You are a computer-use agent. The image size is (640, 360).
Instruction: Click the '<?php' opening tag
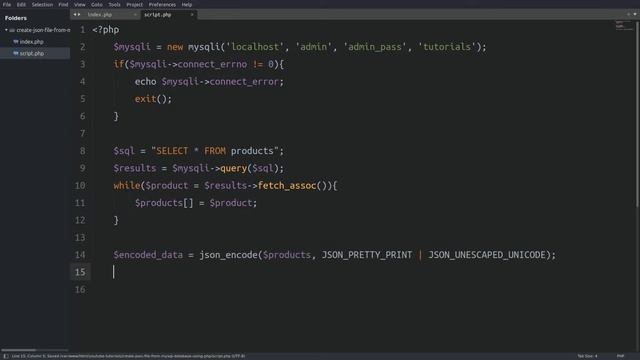point(106,30)
